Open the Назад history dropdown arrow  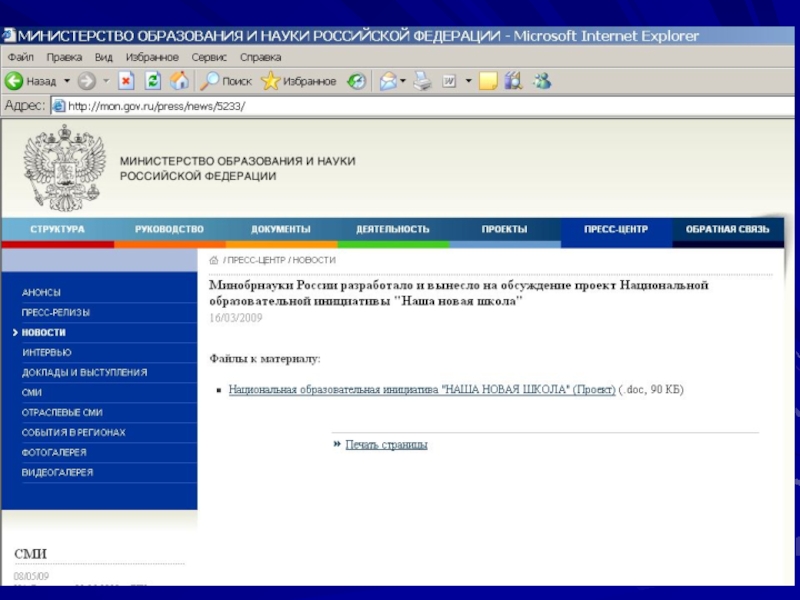67,81
